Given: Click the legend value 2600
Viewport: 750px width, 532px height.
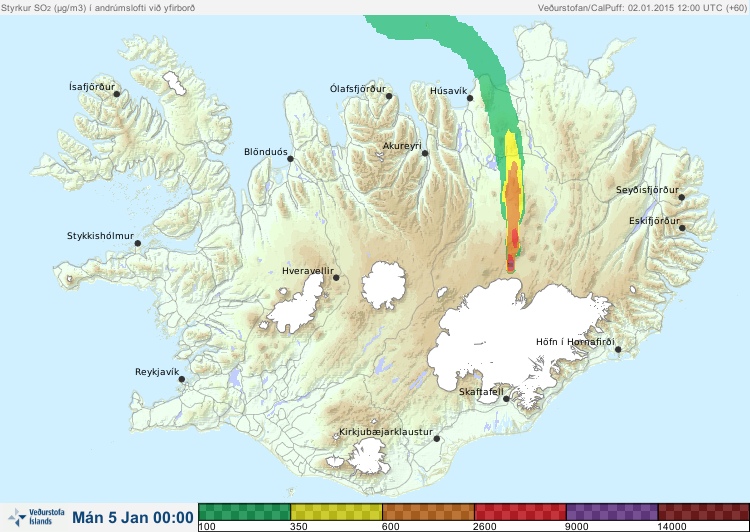Looking at the screenshot, I should (485, 527).
